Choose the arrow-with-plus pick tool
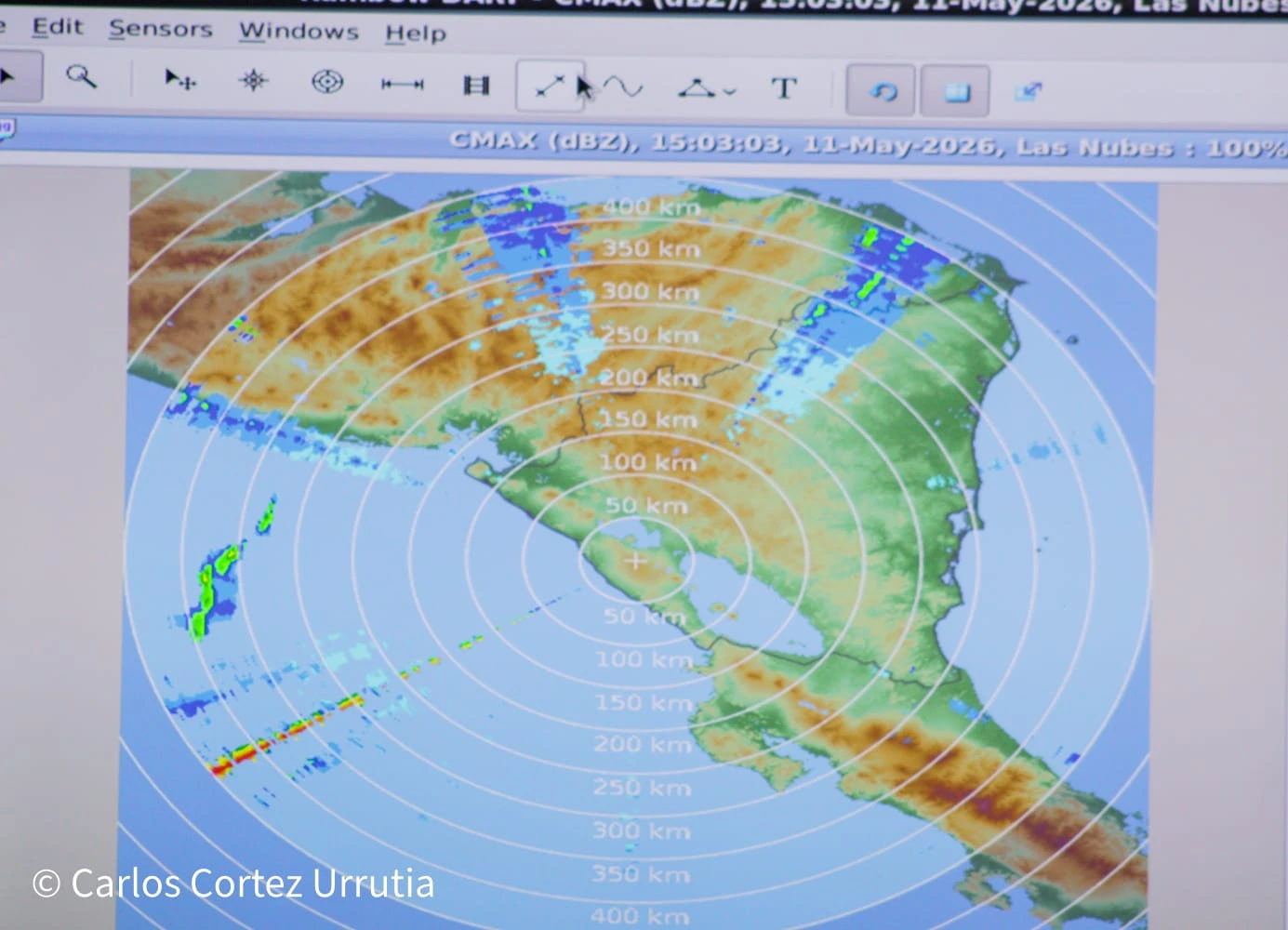 coord(179,80)
